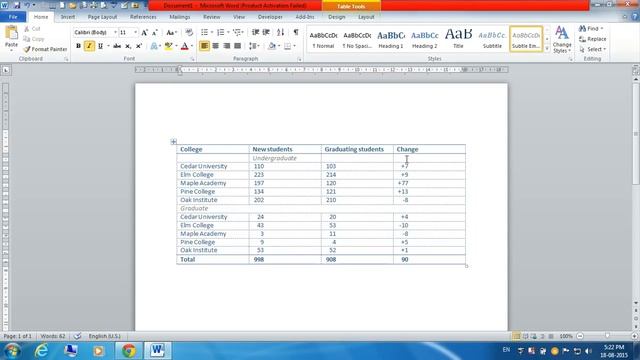This screenshot has width=640, height=360.
Task: Apply Title style
Action: (x=458, y=39)
